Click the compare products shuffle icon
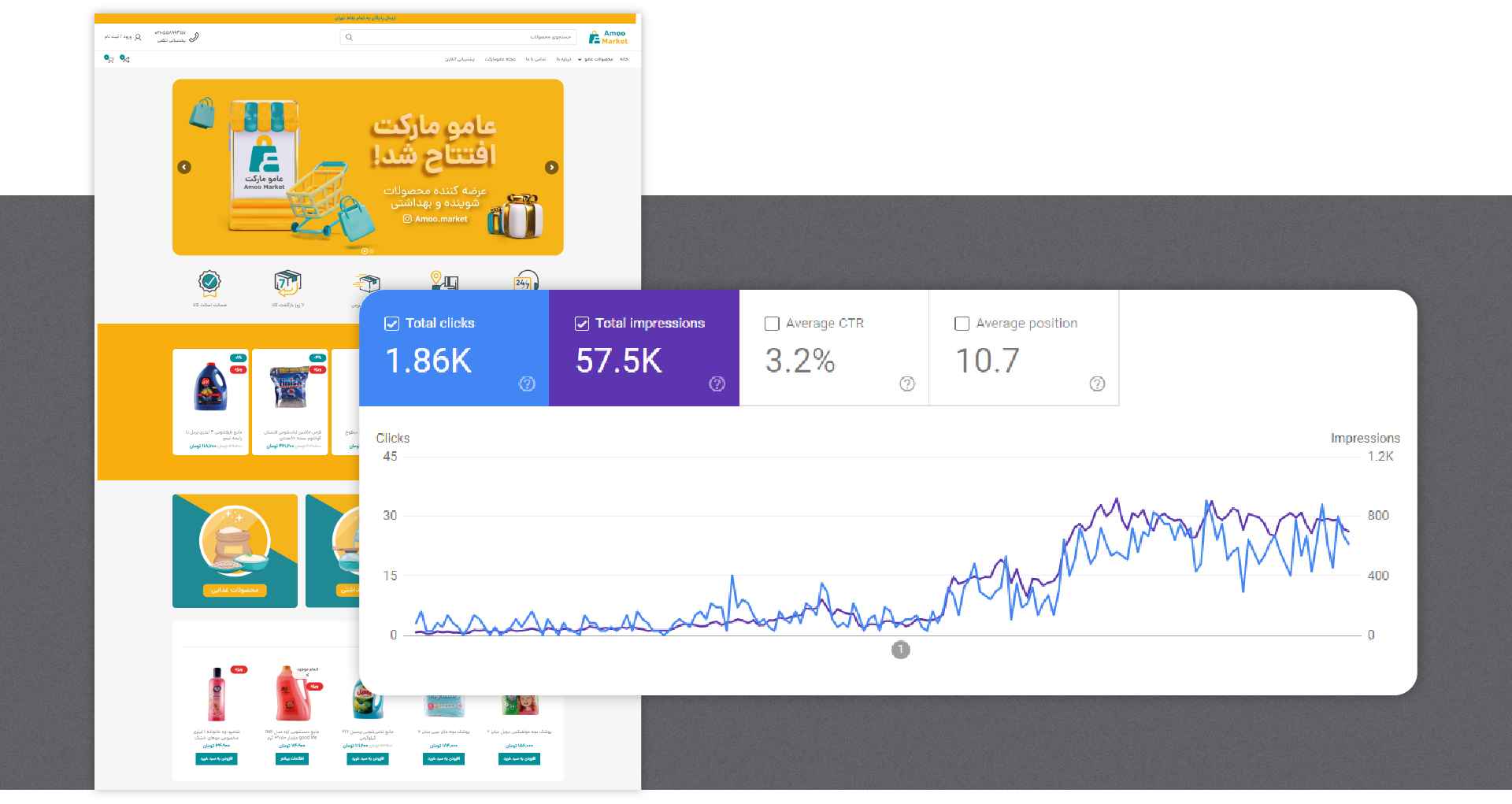1512x804 pixels. tap(124, 59)
